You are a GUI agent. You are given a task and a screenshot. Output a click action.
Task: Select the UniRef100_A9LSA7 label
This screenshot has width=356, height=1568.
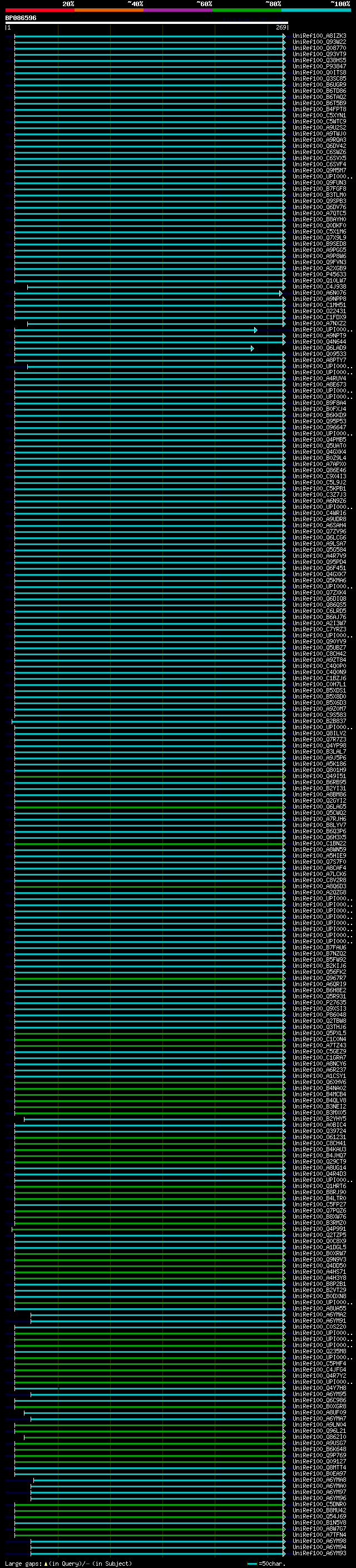[319, 543]
